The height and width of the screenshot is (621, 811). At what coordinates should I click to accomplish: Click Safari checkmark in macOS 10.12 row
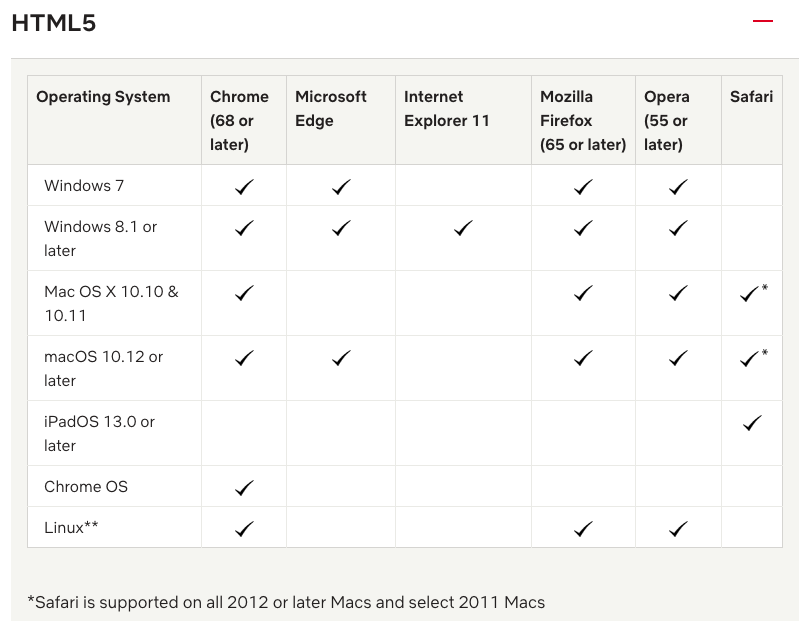click(753, 358)
